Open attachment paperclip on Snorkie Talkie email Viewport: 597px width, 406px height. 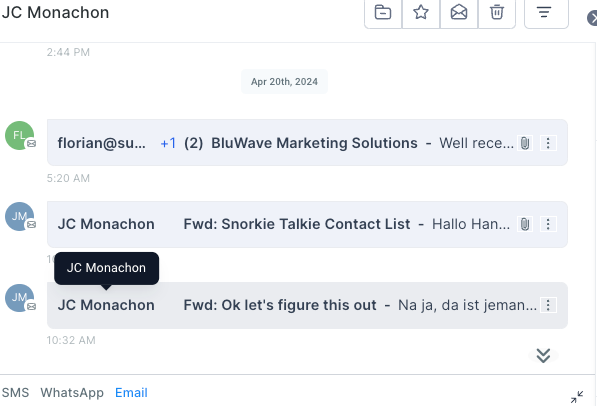[525, 224]
